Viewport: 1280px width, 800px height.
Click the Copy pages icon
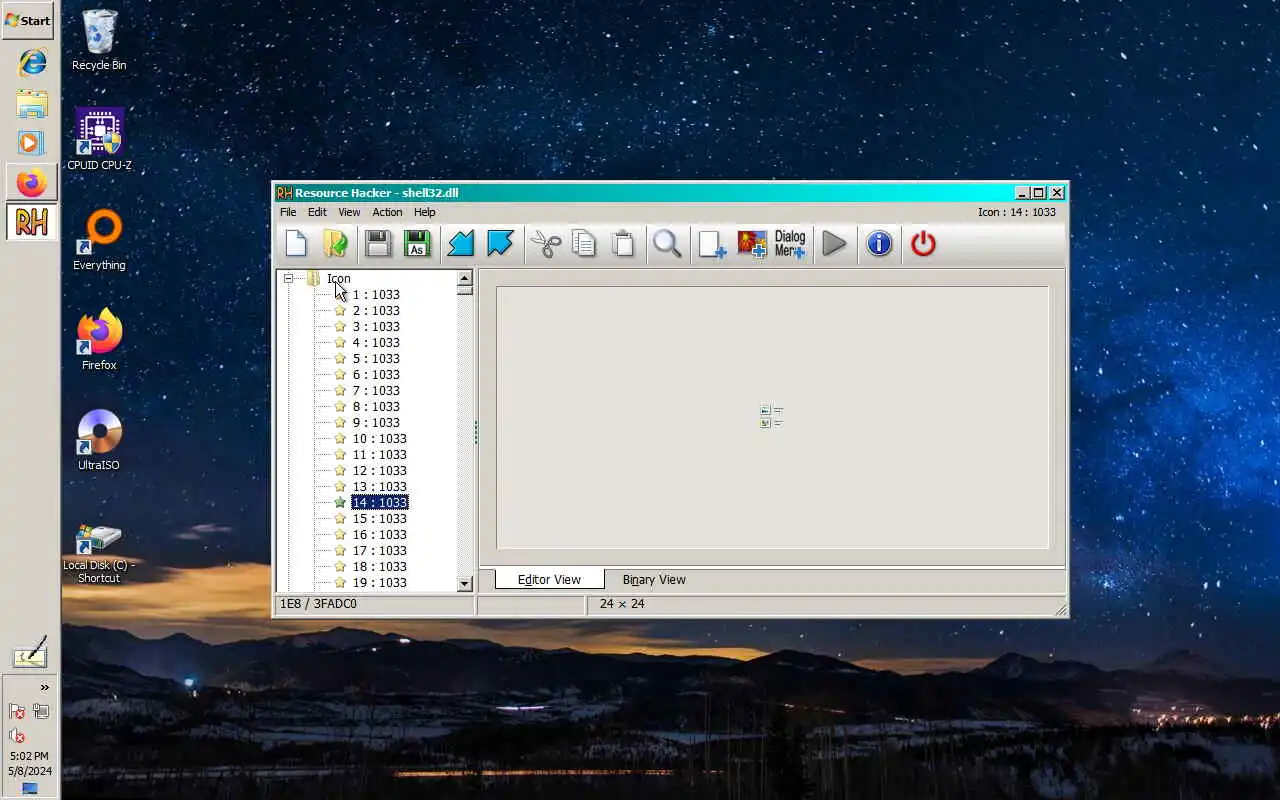click(583, 243)
